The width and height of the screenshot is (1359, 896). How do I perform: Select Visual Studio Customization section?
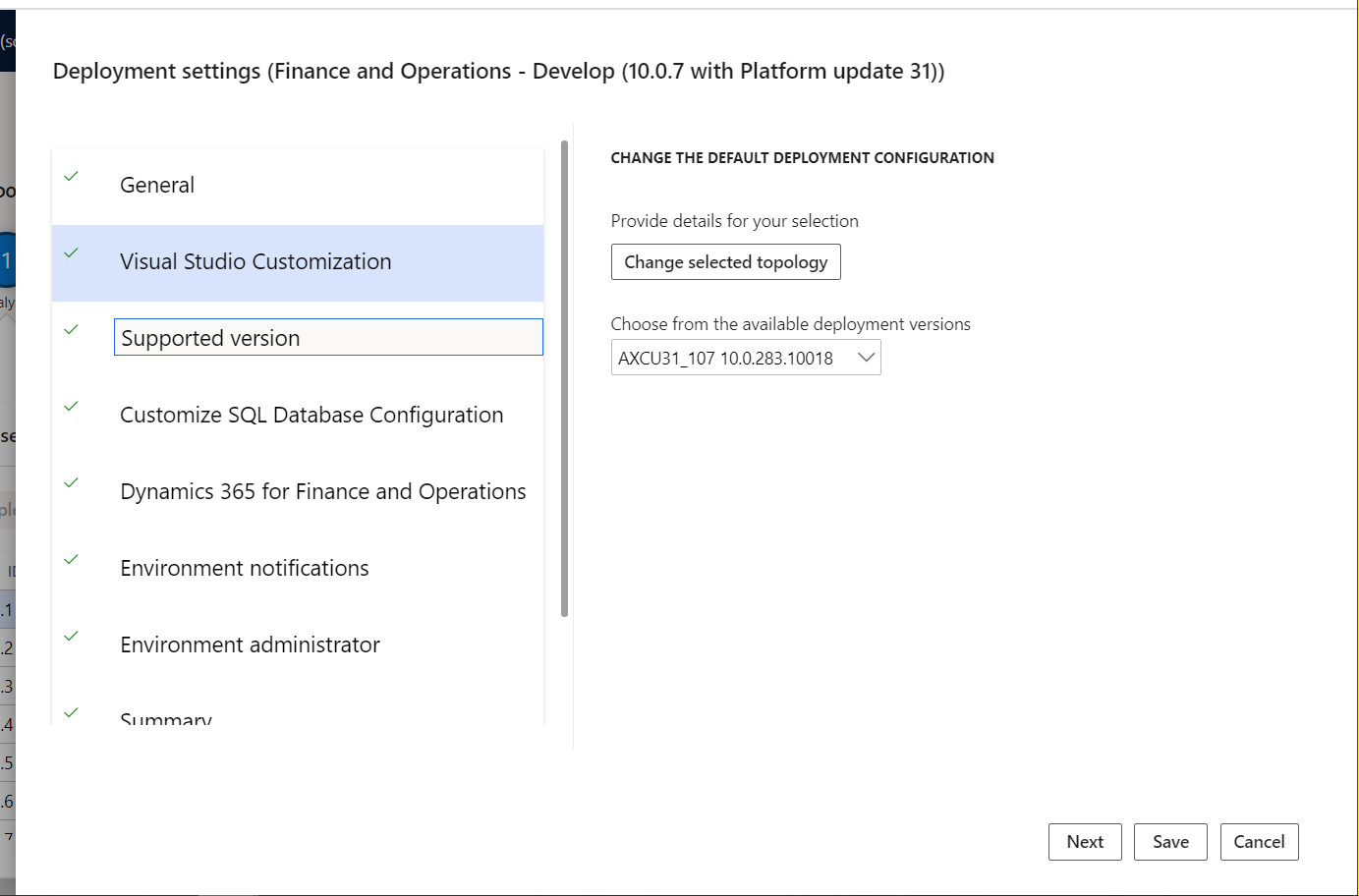click(298, 262)
